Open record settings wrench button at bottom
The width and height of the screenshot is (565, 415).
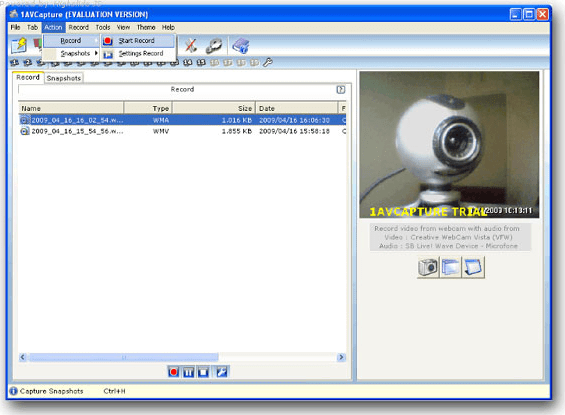221,372
